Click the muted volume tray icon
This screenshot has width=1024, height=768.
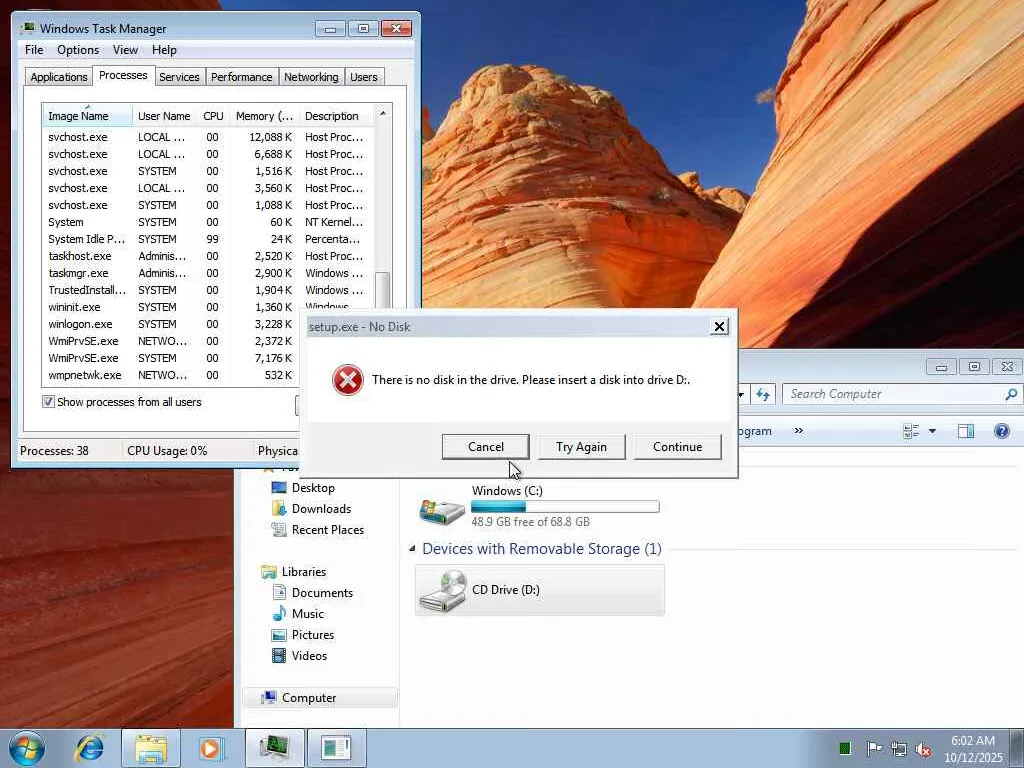coord(923,748)
